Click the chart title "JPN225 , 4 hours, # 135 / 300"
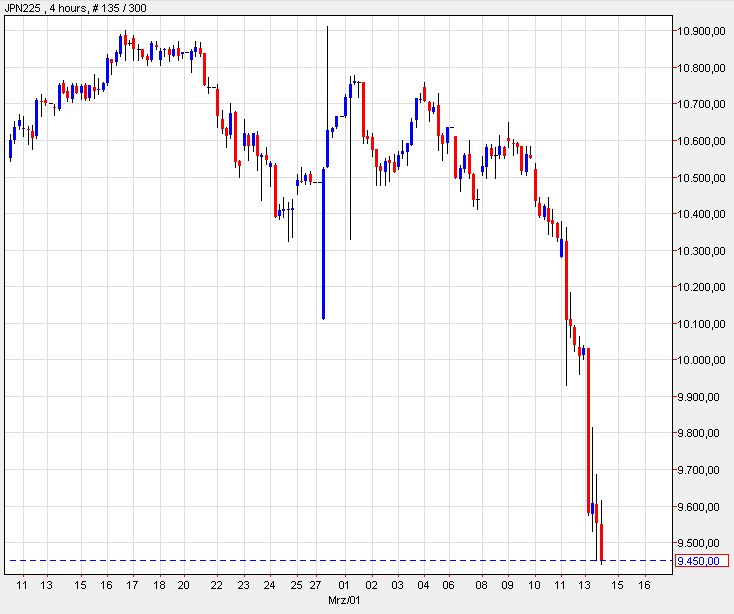Viewport: 734px width, 614px height. 75,8
